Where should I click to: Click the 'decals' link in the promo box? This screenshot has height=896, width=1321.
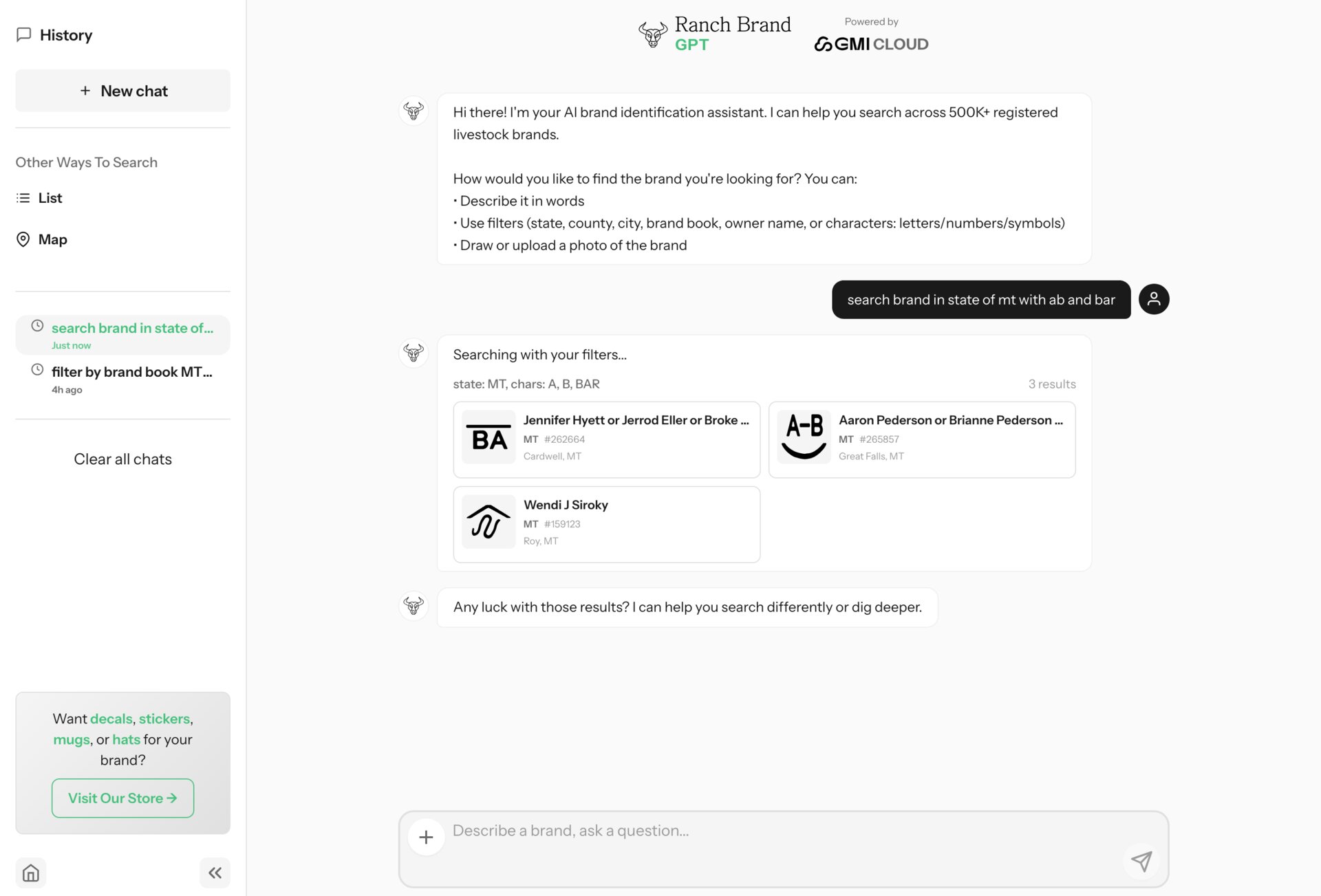[111, 719]
